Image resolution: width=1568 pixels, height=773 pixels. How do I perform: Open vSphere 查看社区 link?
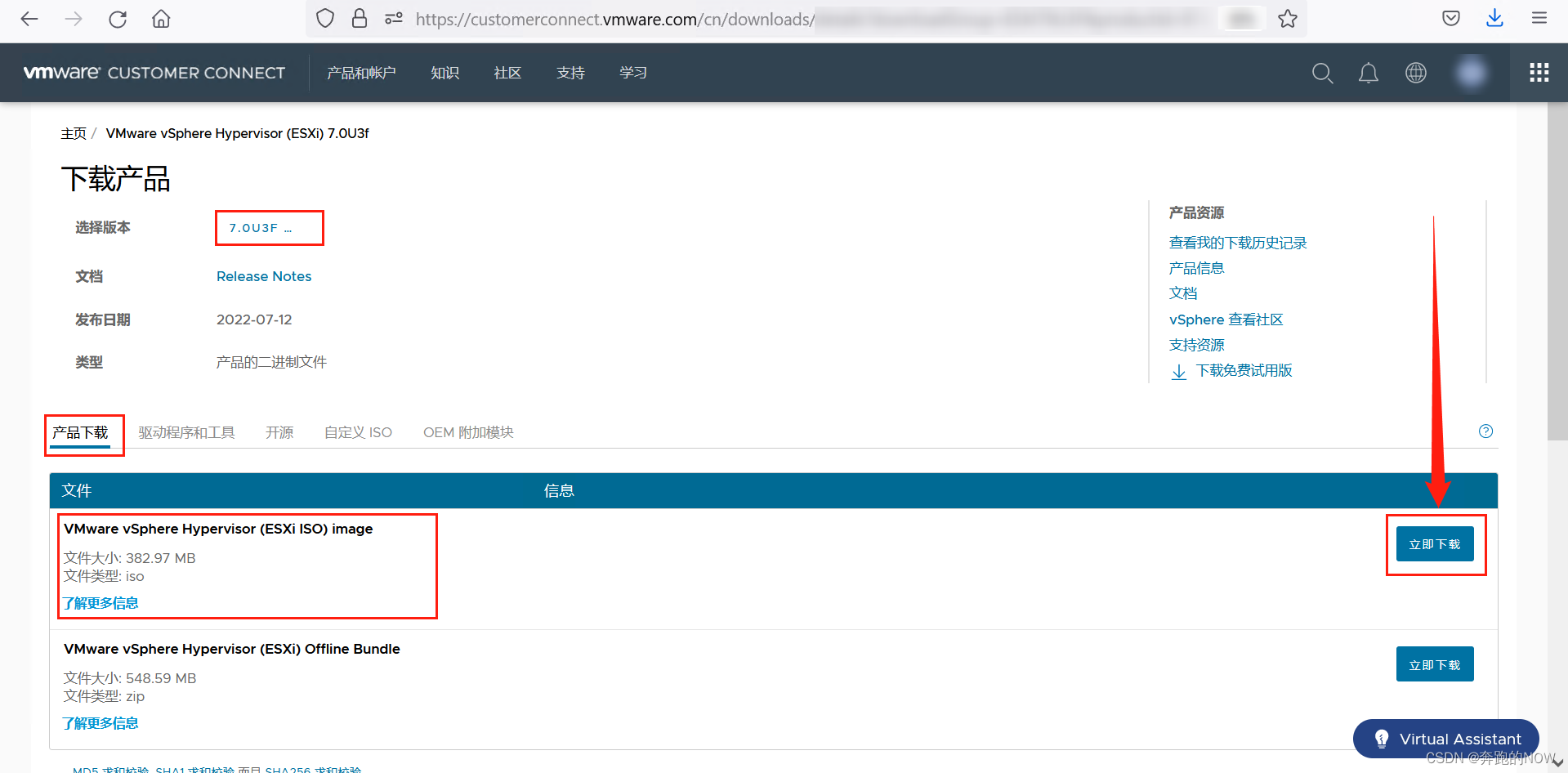pos(1226,319)
